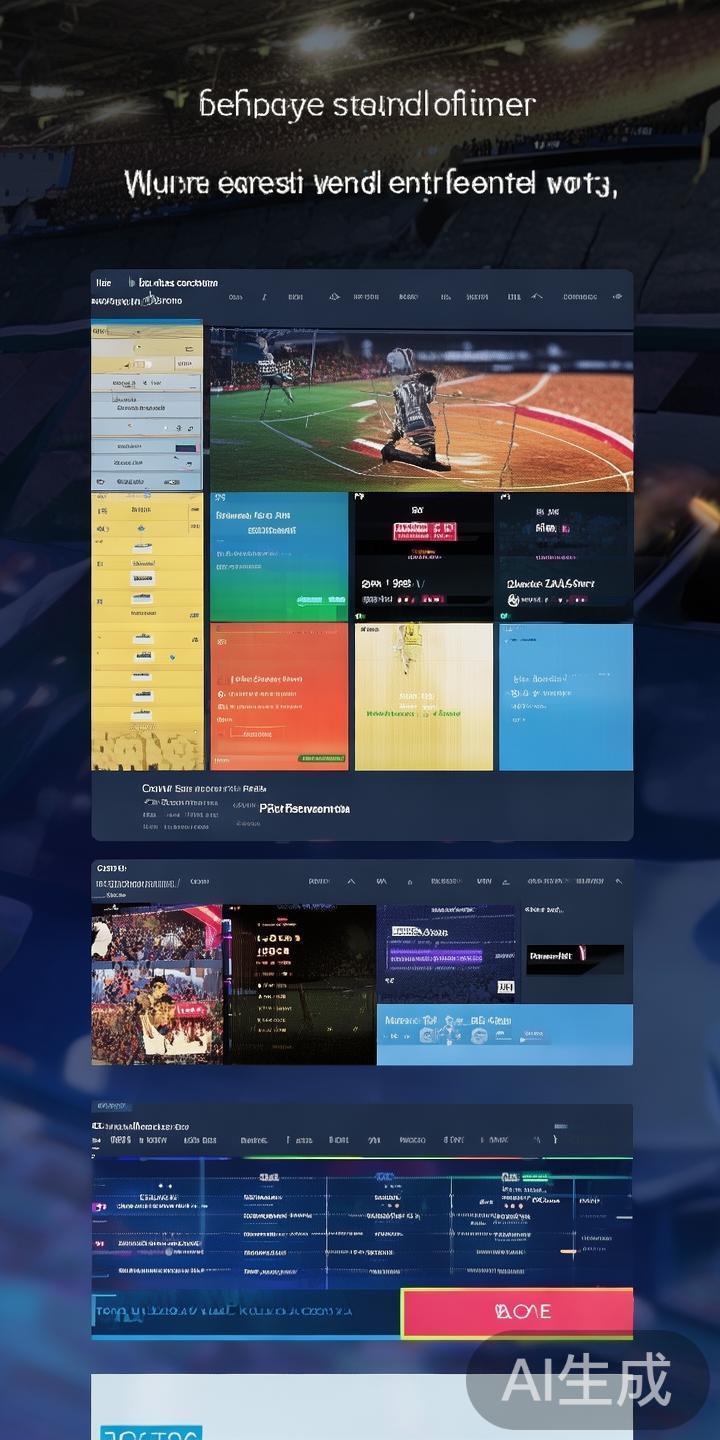This screenshot has height=1440, width=720.
Task: Click the teal text link beside the red button
Action: tap(222, 1311)
